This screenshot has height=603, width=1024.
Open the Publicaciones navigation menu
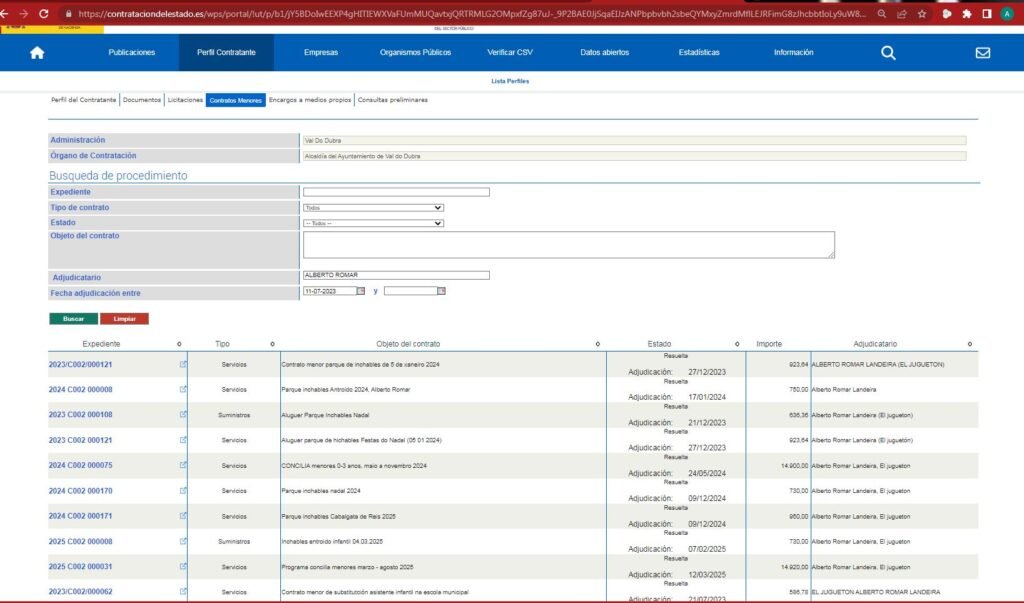(132, 52)
